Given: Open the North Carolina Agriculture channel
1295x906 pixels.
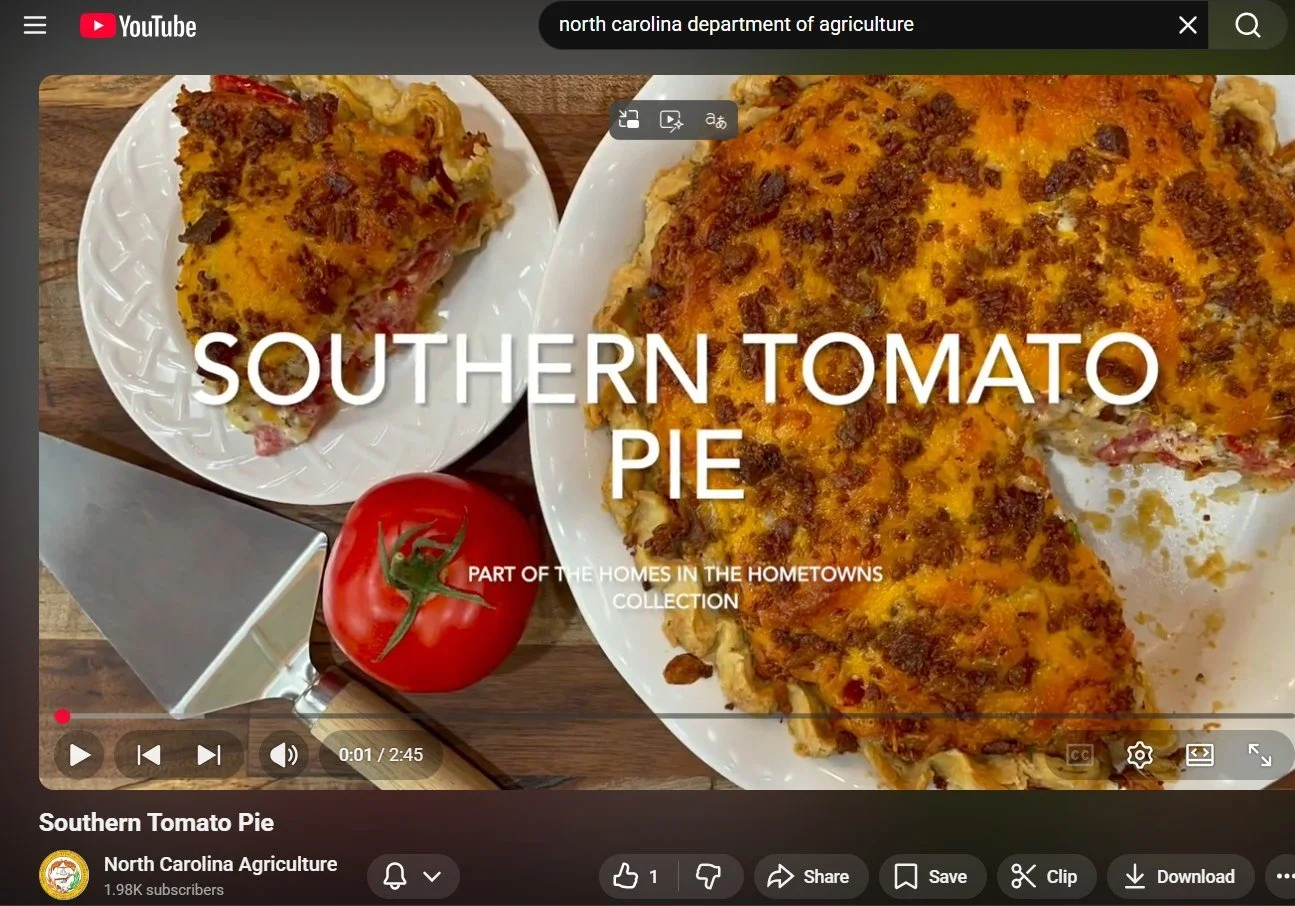Looking at the screenshot, I should click(221, 864).
